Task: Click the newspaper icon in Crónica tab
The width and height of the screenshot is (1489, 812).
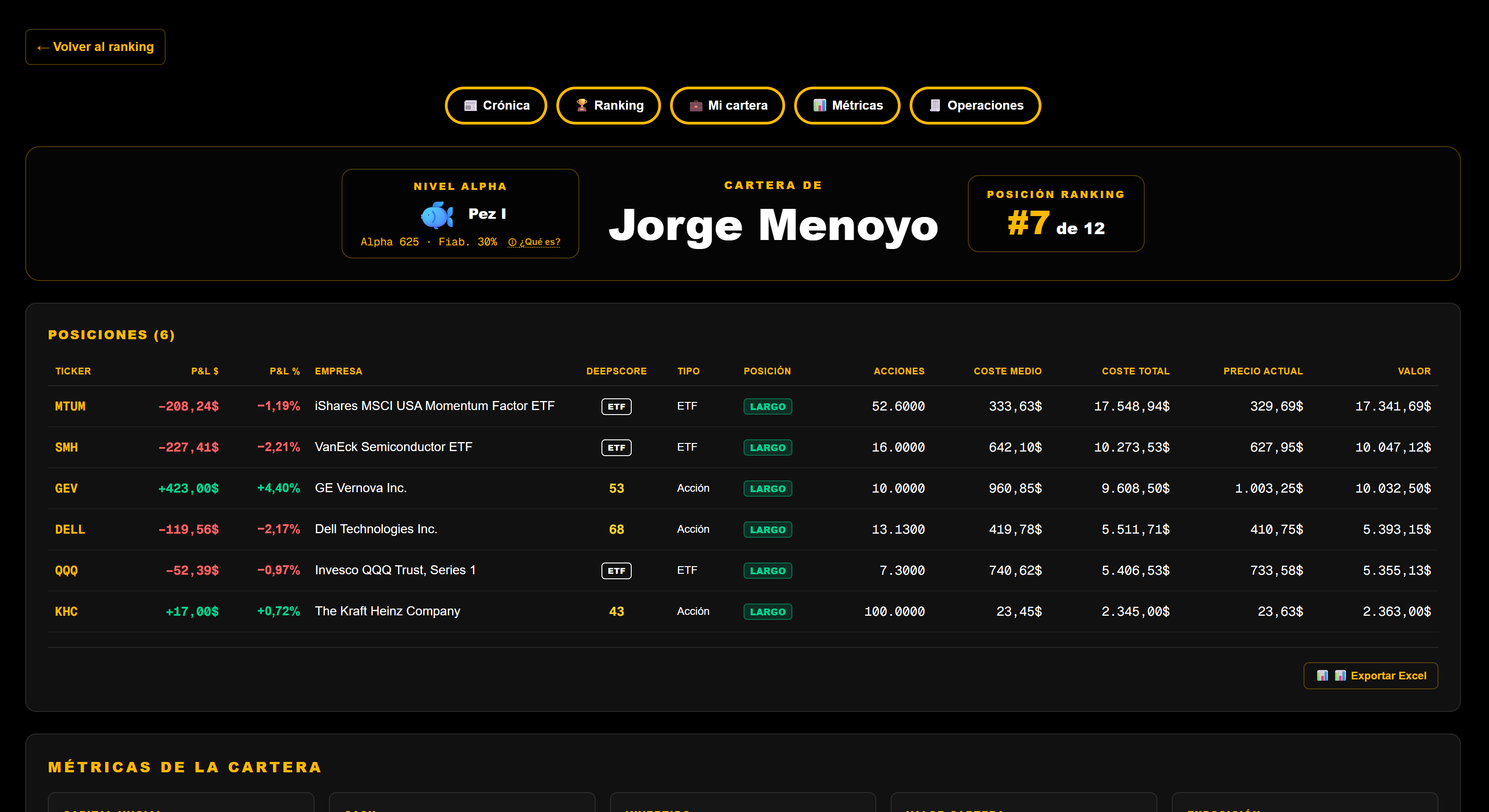Action: 470,106
